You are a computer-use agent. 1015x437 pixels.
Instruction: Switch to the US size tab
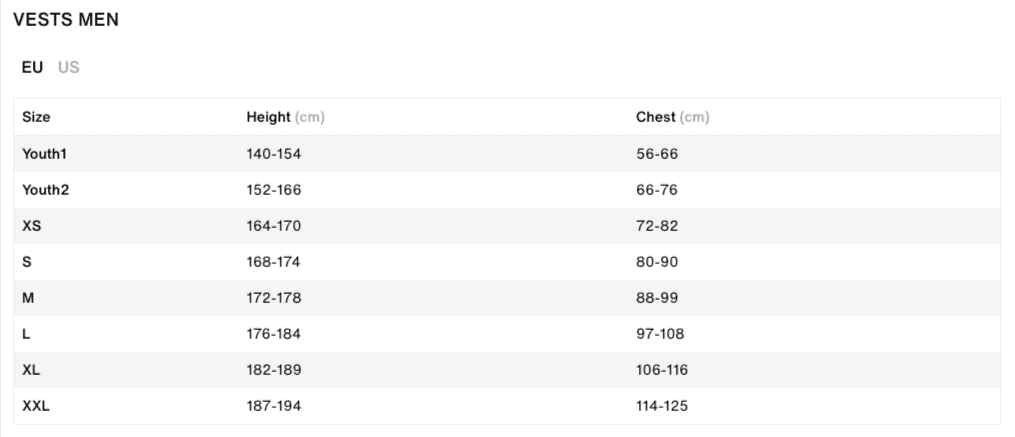point(69,67)
